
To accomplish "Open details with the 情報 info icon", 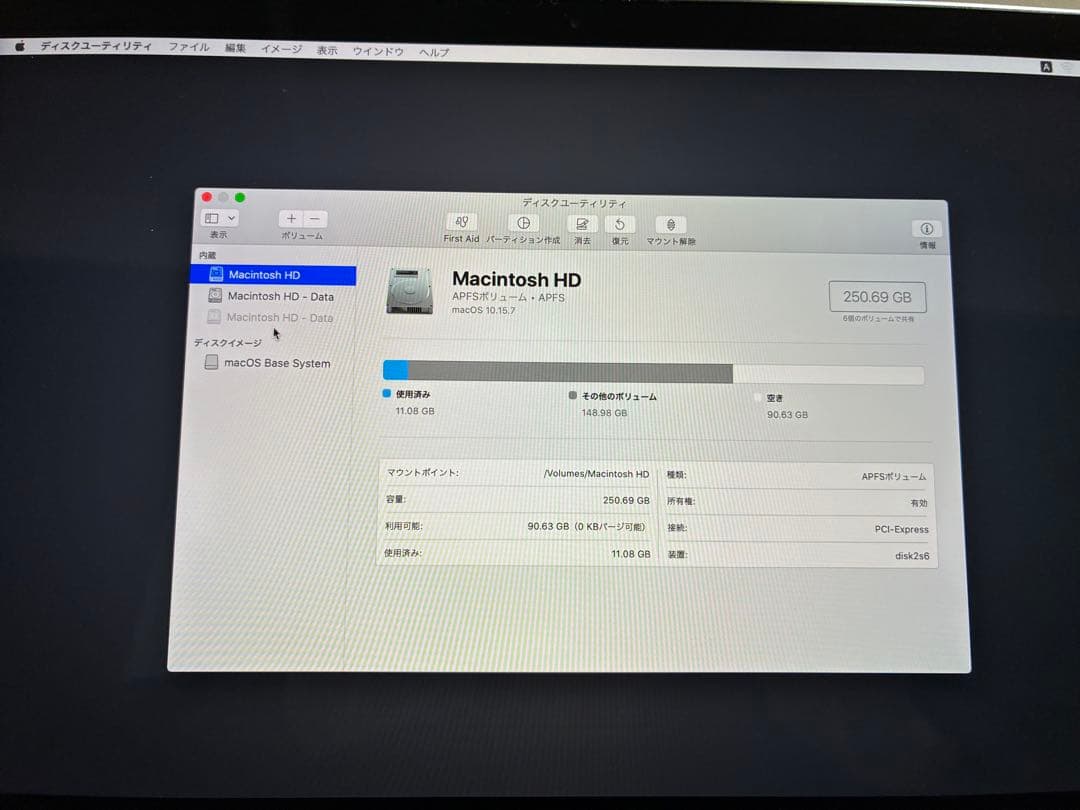I will (926, 228).
